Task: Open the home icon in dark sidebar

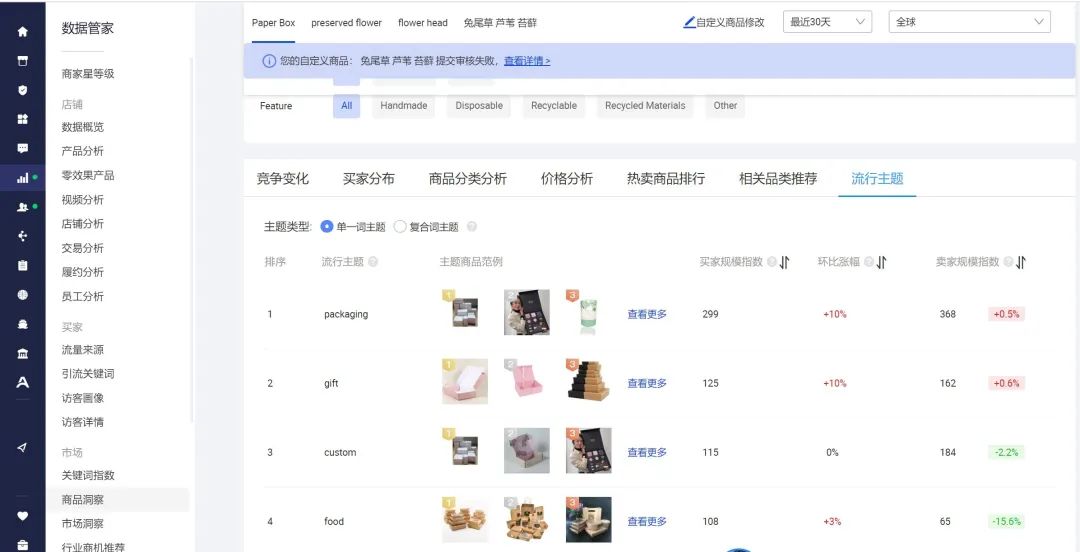Action: [23, 31]
